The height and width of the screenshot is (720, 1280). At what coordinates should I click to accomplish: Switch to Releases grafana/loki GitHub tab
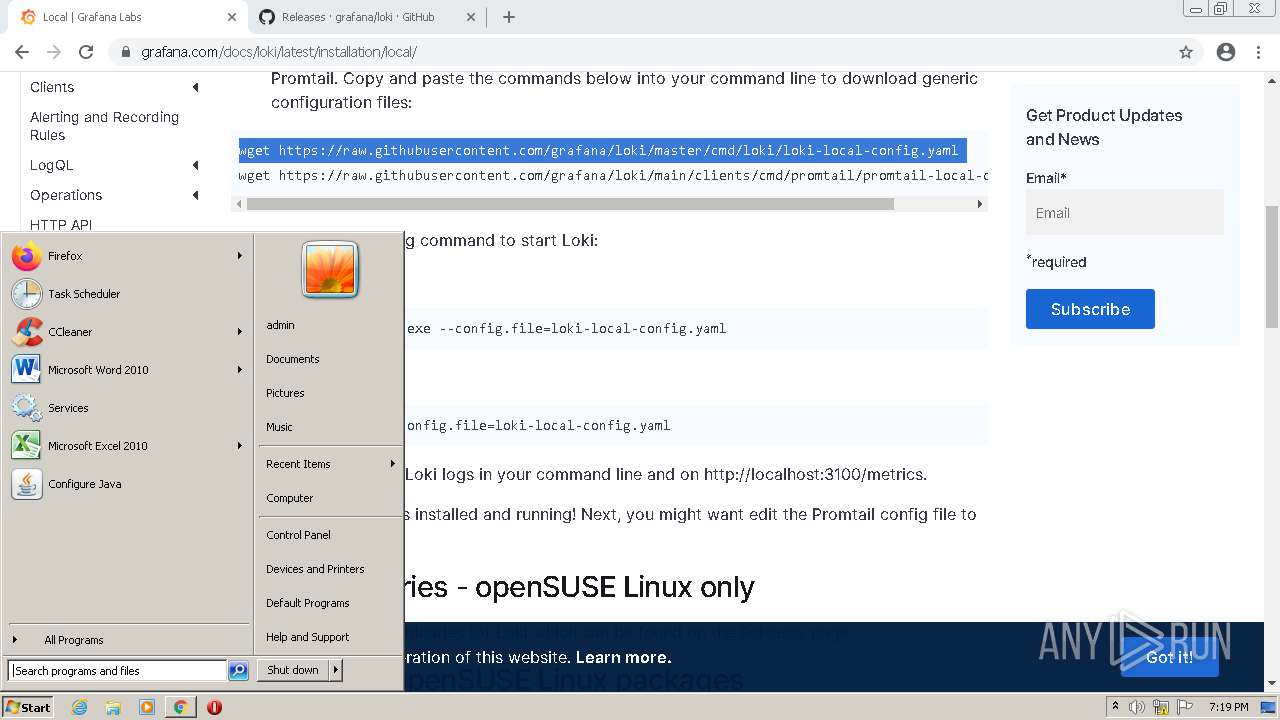[x=357, y=17]
